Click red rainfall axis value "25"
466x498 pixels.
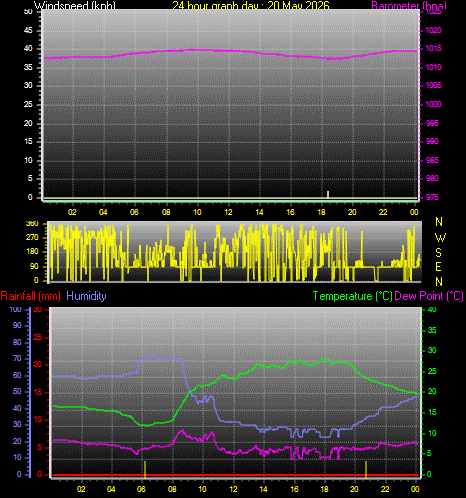point(38,337)
